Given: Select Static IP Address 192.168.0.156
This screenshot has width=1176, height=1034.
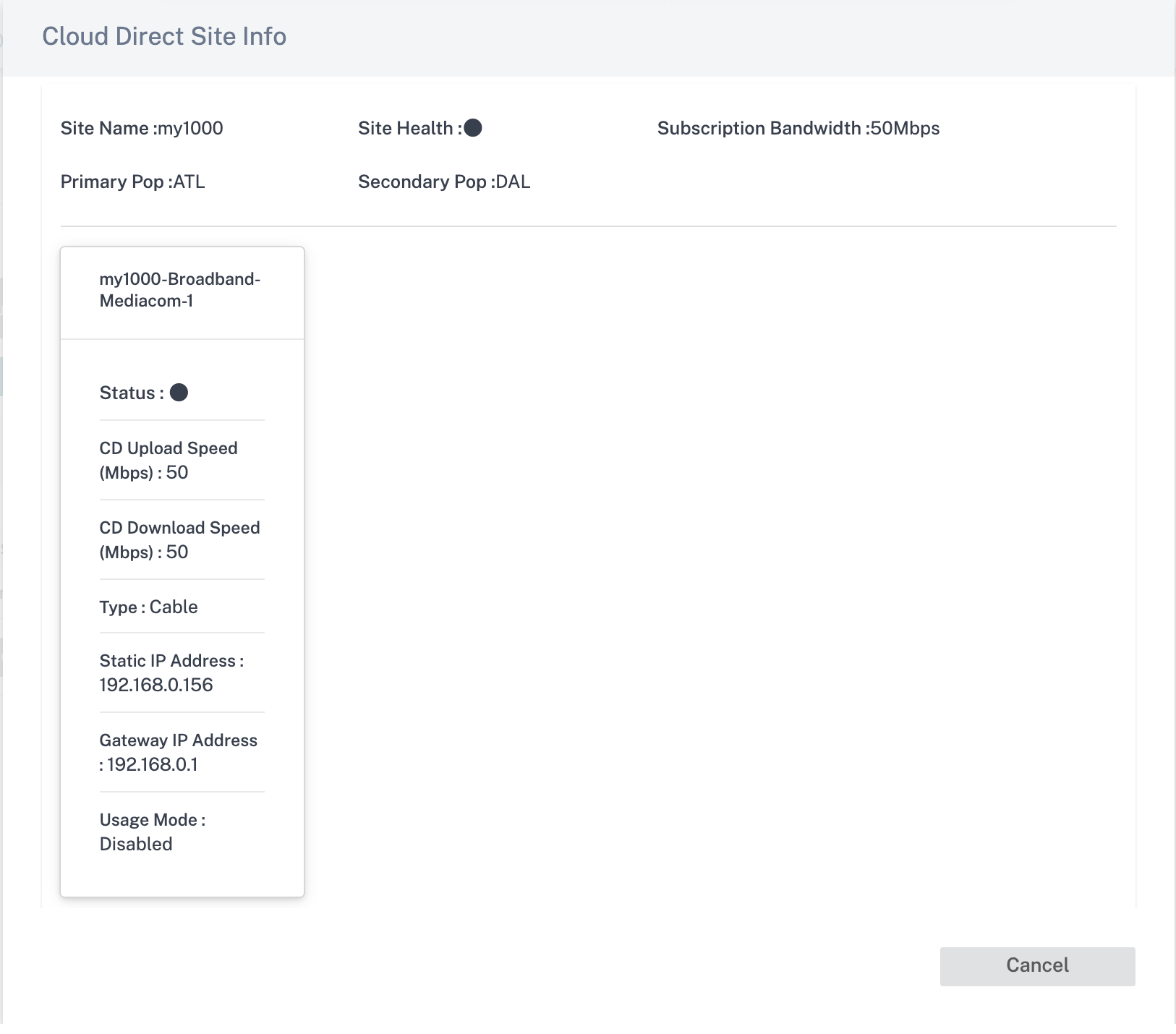Looking at the screenshot, I should coord(171,672).
